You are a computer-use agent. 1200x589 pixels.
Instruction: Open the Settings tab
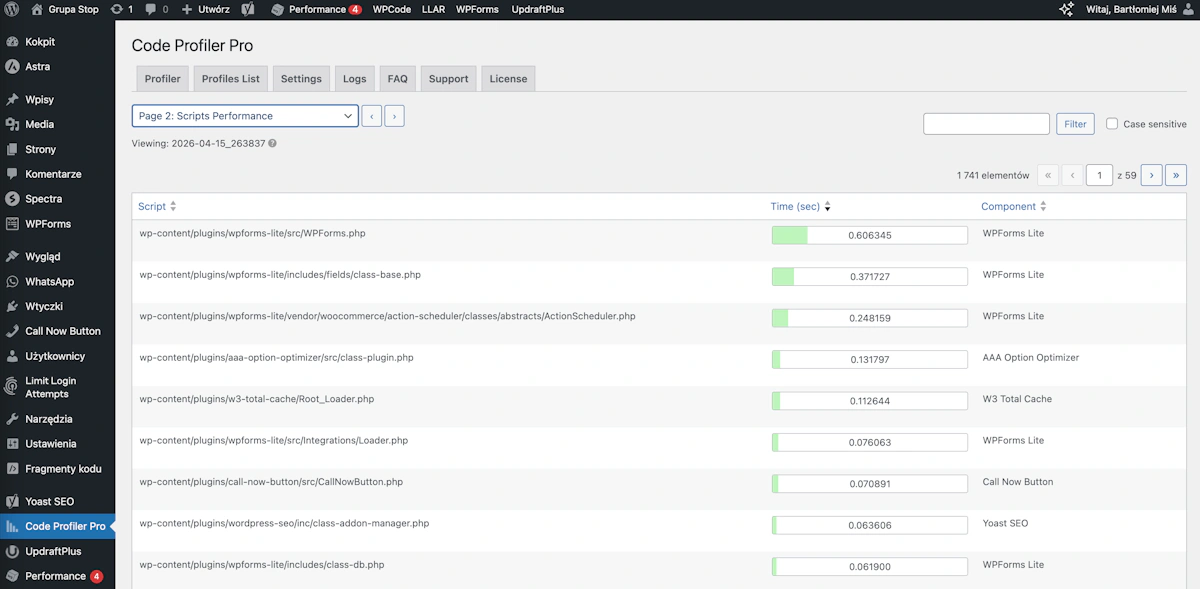[x=301, y=79]
